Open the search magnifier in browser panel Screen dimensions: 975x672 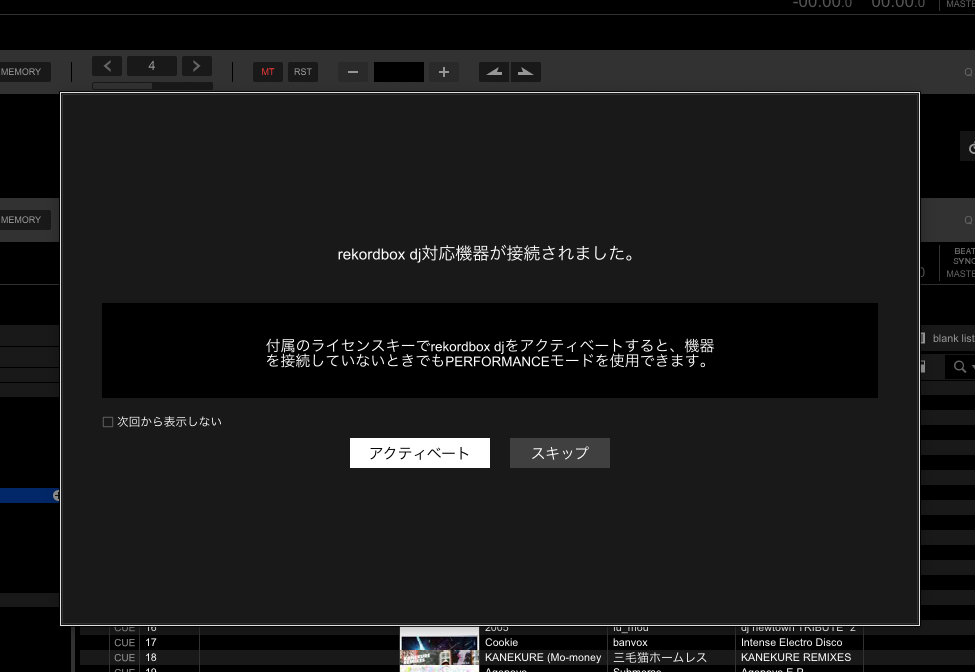[960, 367]
